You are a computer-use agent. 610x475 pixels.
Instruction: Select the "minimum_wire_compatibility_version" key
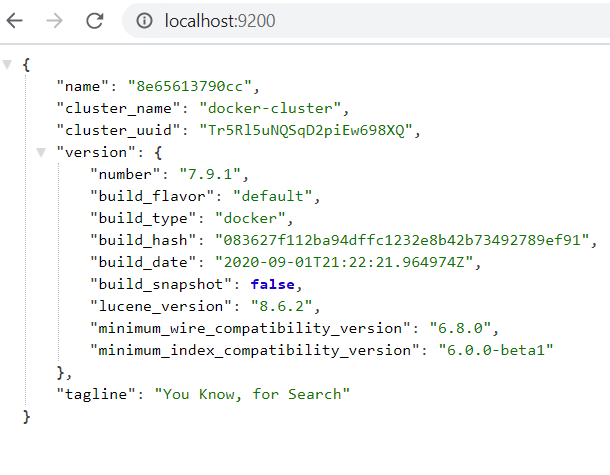[250, 328]
